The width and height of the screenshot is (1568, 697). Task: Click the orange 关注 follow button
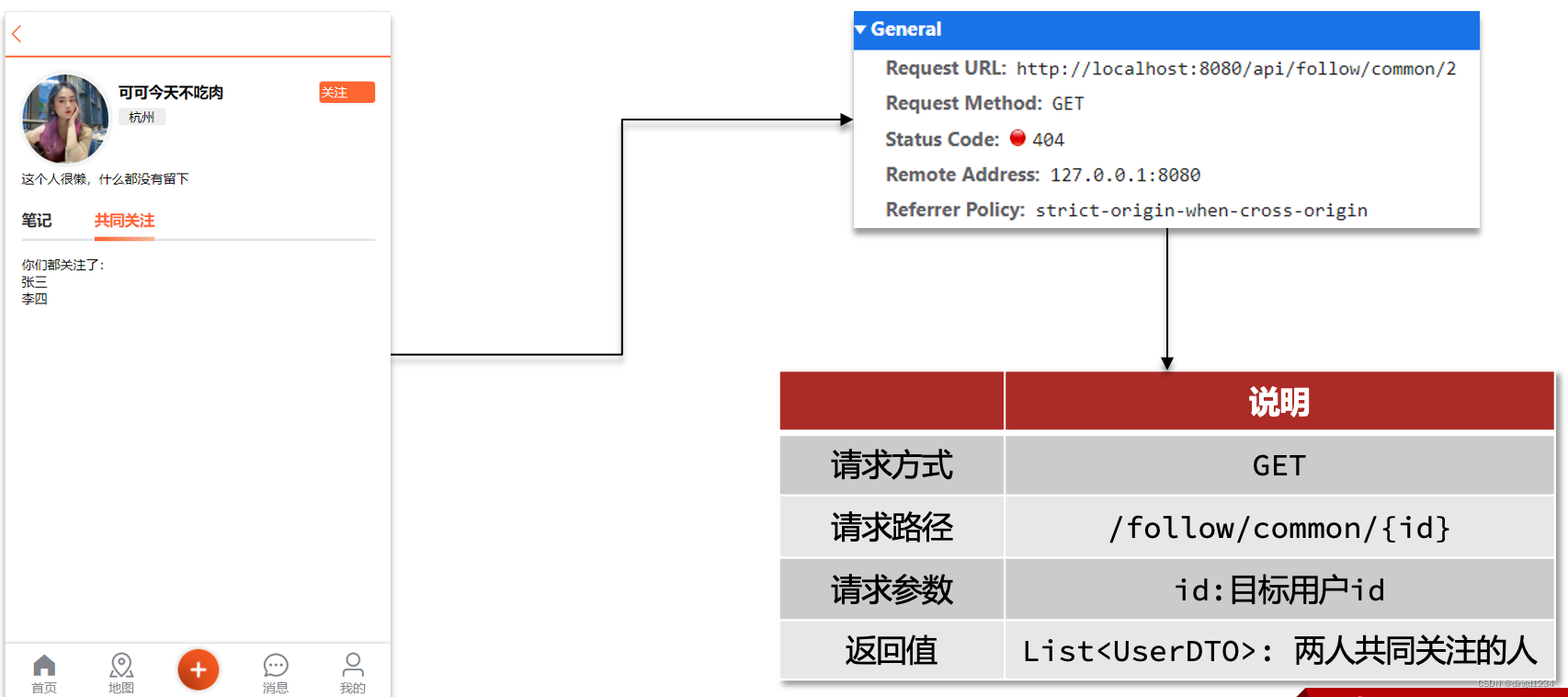[x=347, y=92]
